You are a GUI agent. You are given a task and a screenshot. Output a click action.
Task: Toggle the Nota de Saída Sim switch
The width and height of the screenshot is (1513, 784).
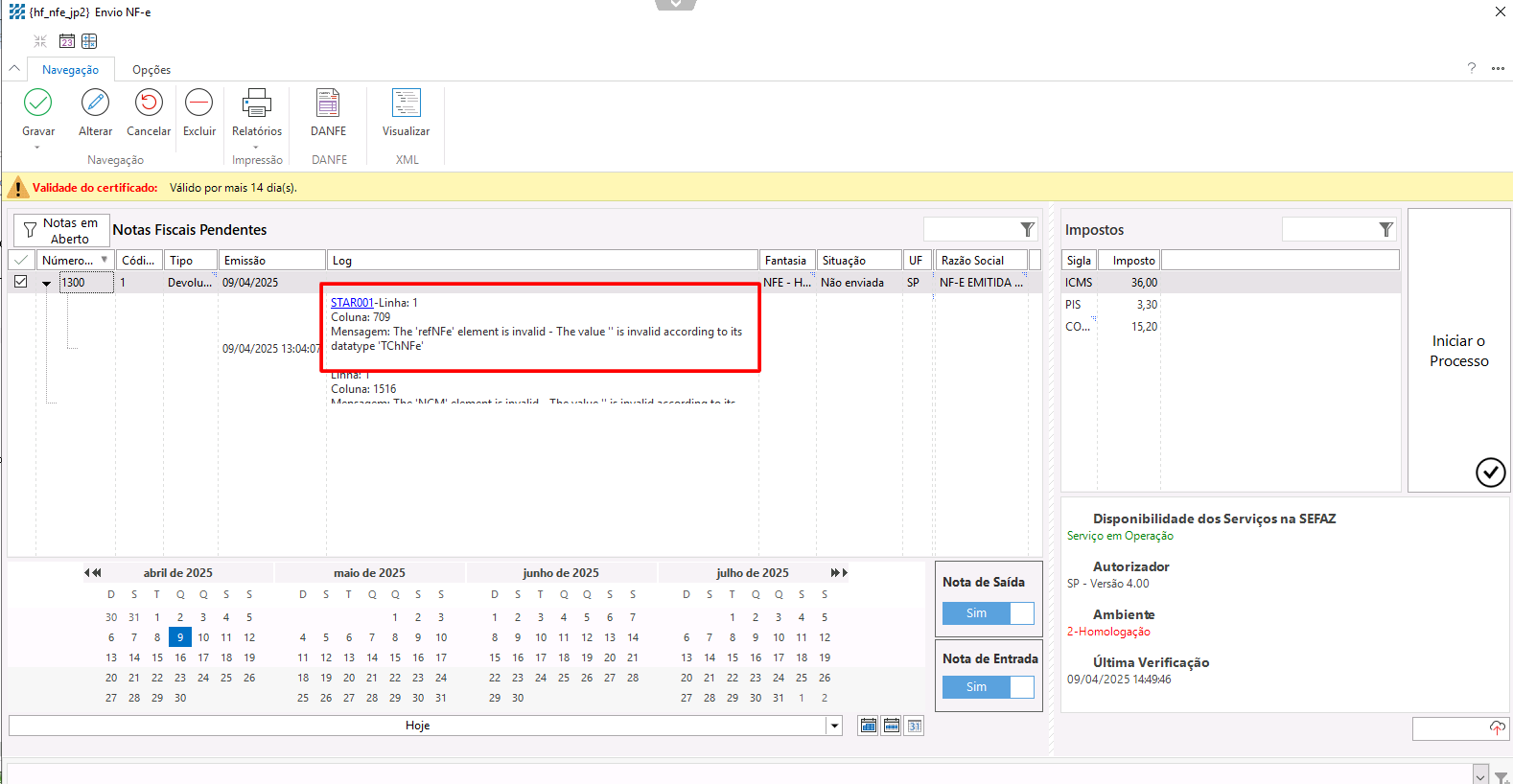coord(988,613)
